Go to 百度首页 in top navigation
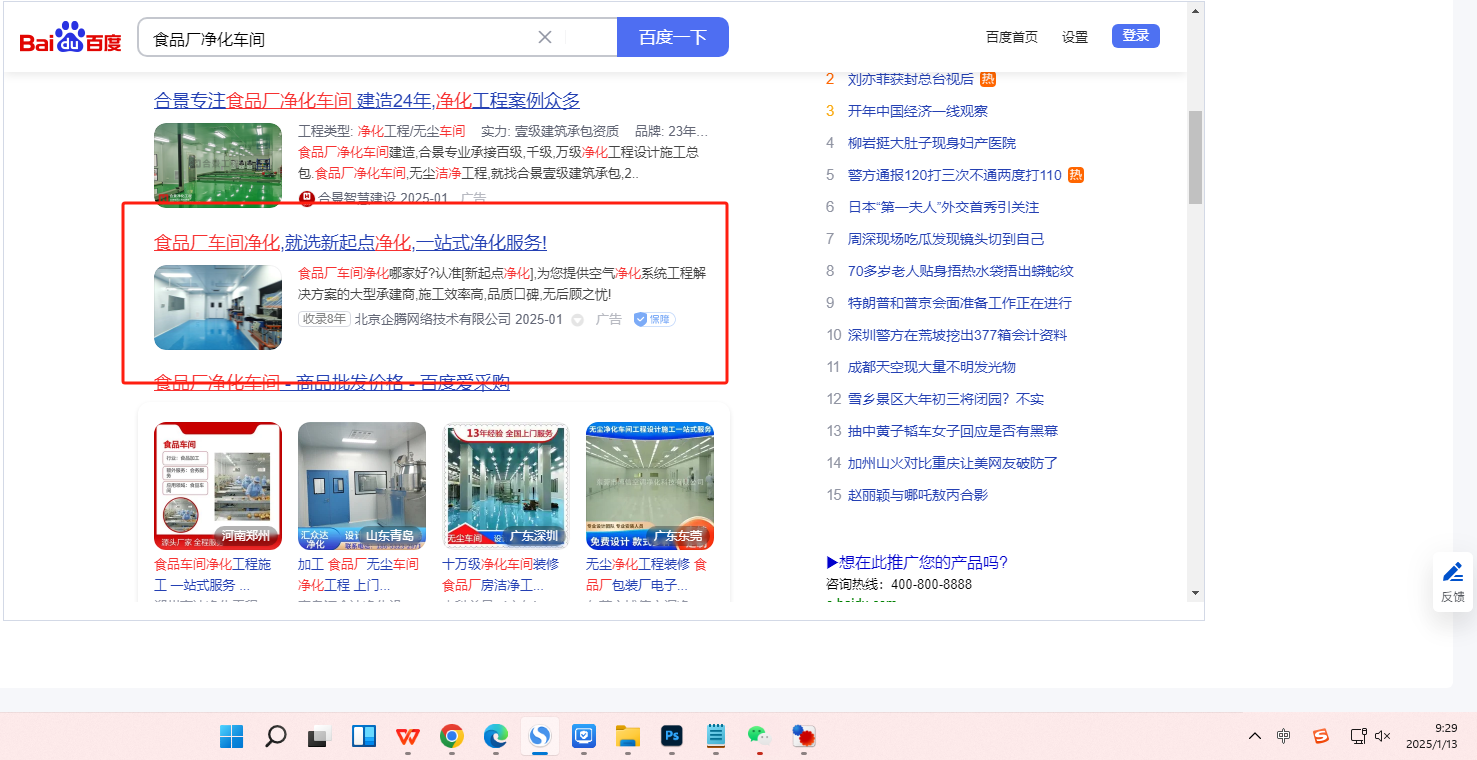The image size is (1477, 760). [x=1011, y=37]
